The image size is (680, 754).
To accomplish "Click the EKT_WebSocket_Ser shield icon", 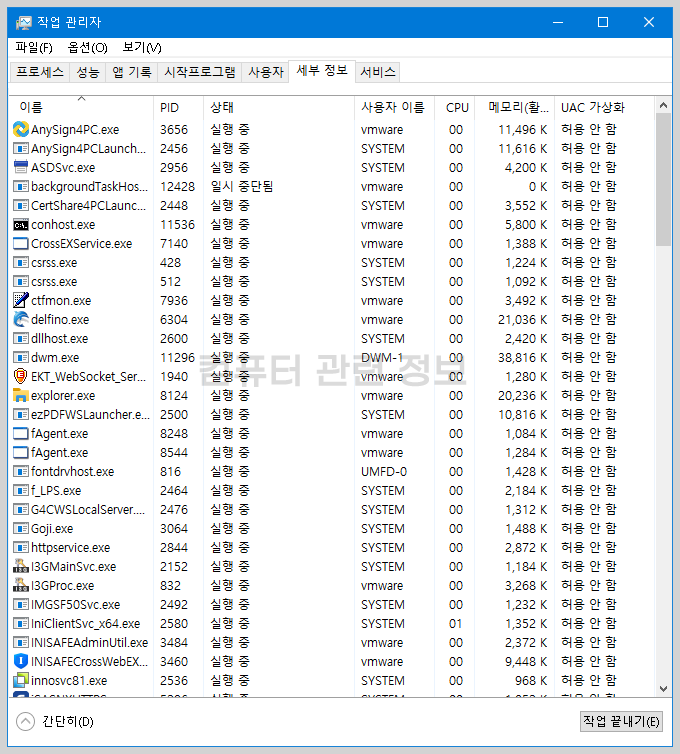I will 21,377.
